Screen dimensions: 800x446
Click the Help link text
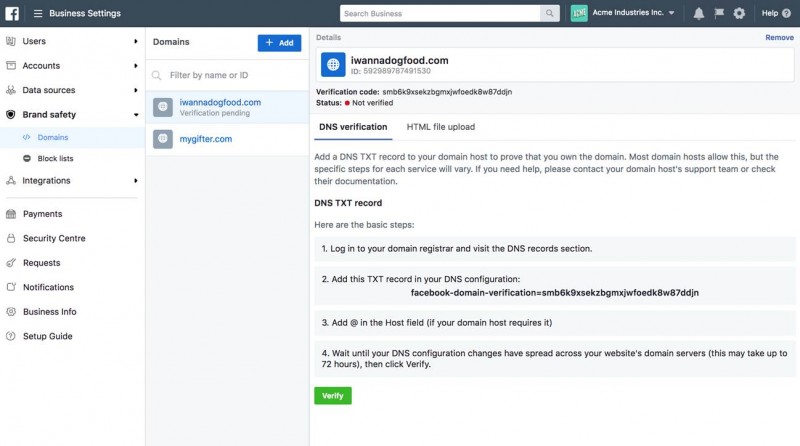tap(769, 13)
